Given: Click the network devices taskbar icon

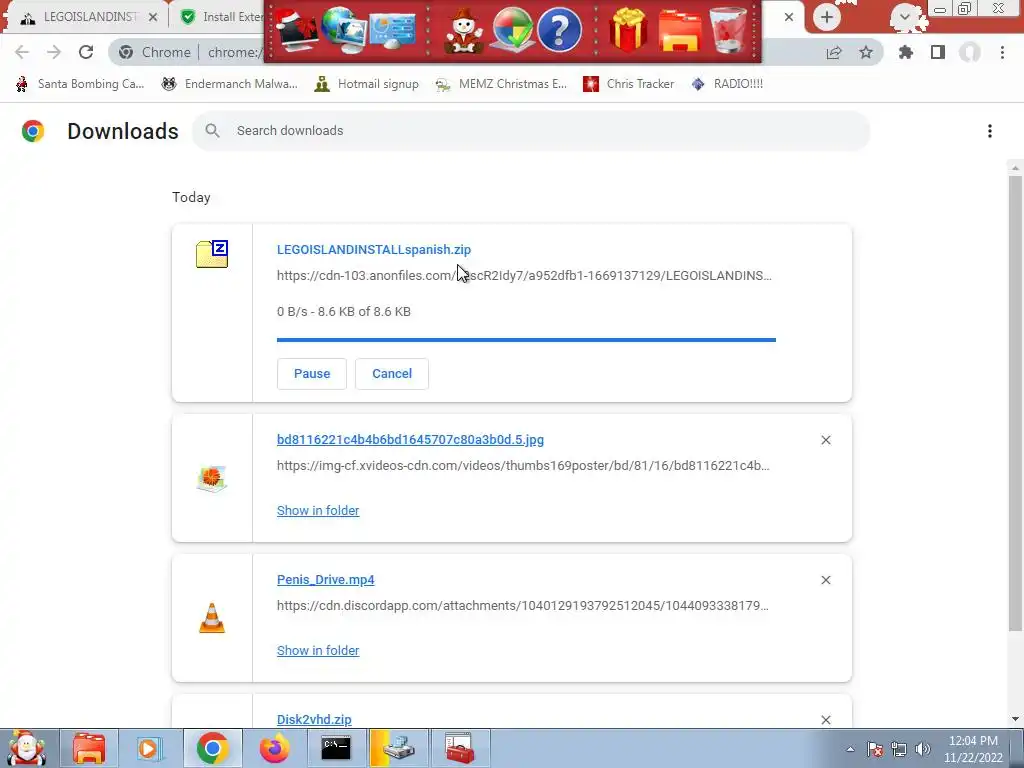Looking at the screenshot, I should click(x=398, y=748).
